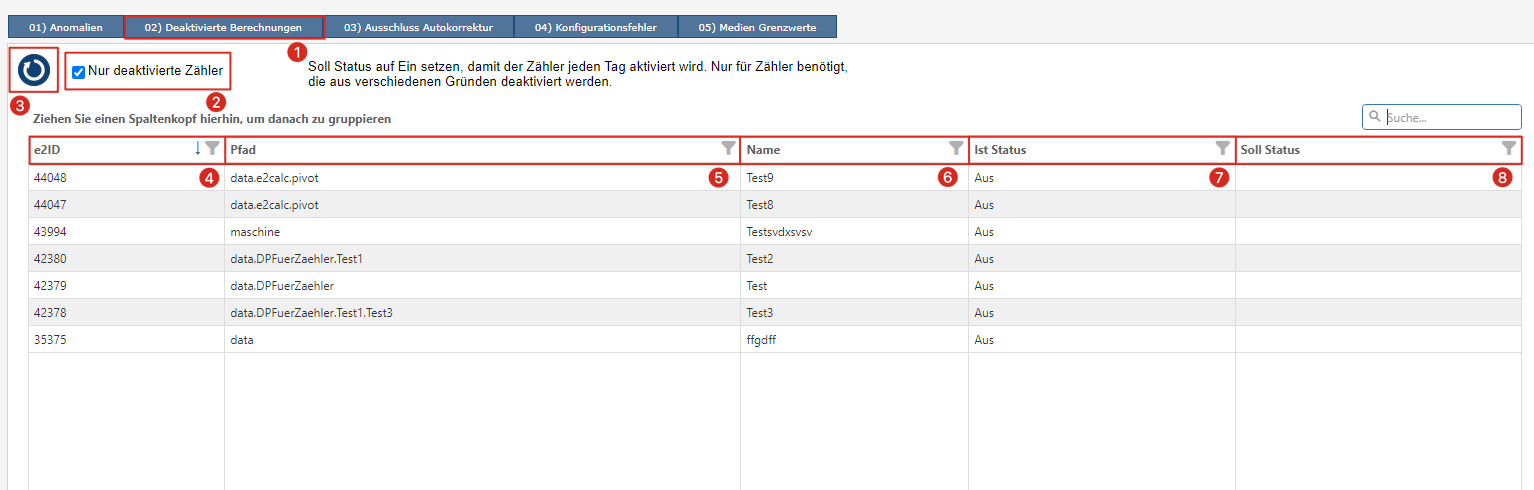This screenshot has height=490, width=1534.
Task: Click the e2ID sort arrow
Action: [x=197, y=149]
